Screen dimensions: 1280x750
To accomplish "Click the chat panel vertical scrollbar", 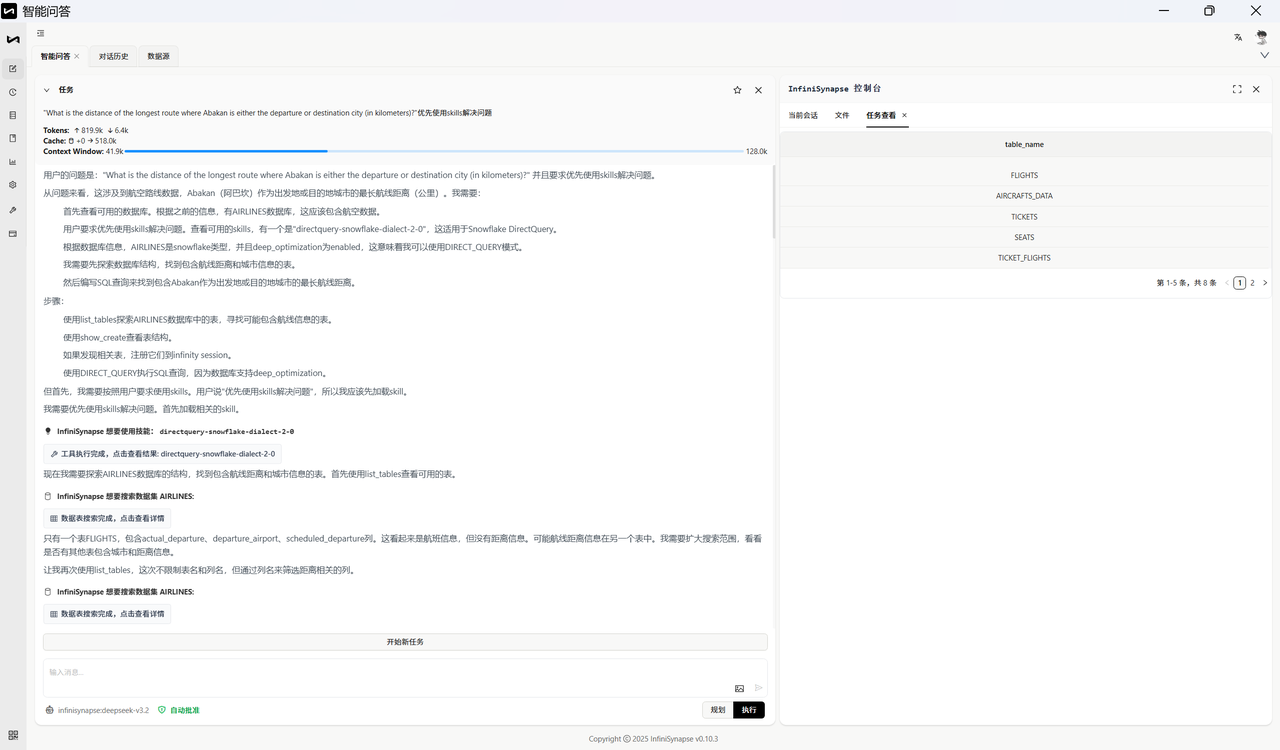I will click(x=774, y=200).
